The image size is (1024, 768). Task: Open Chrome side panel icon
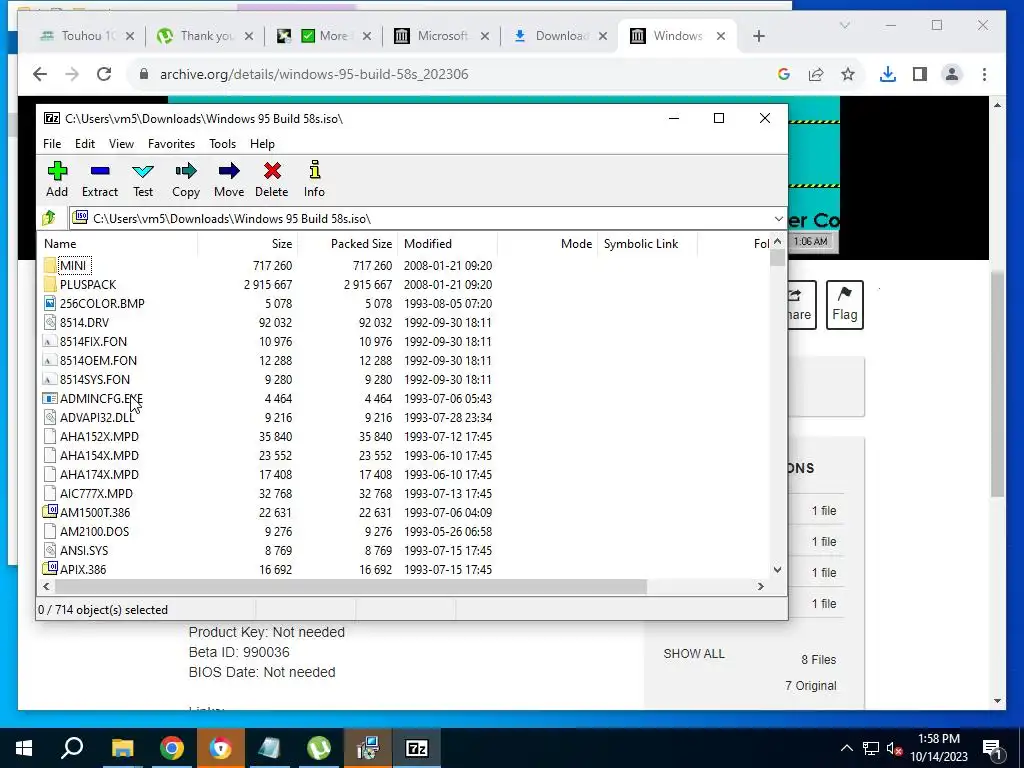(x=920, y=74)
